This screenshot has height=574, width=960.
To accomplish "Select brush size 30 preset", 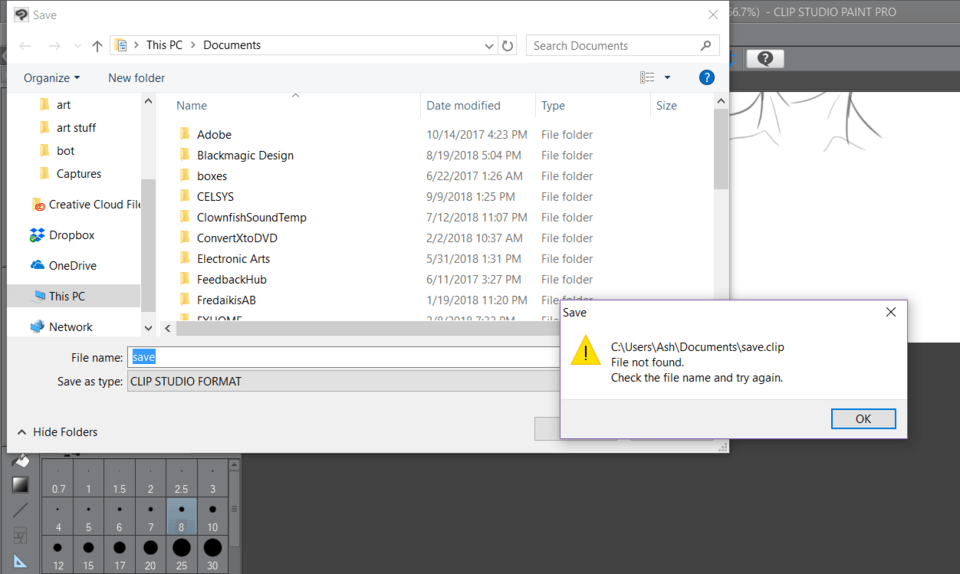I will click(212, 554).
